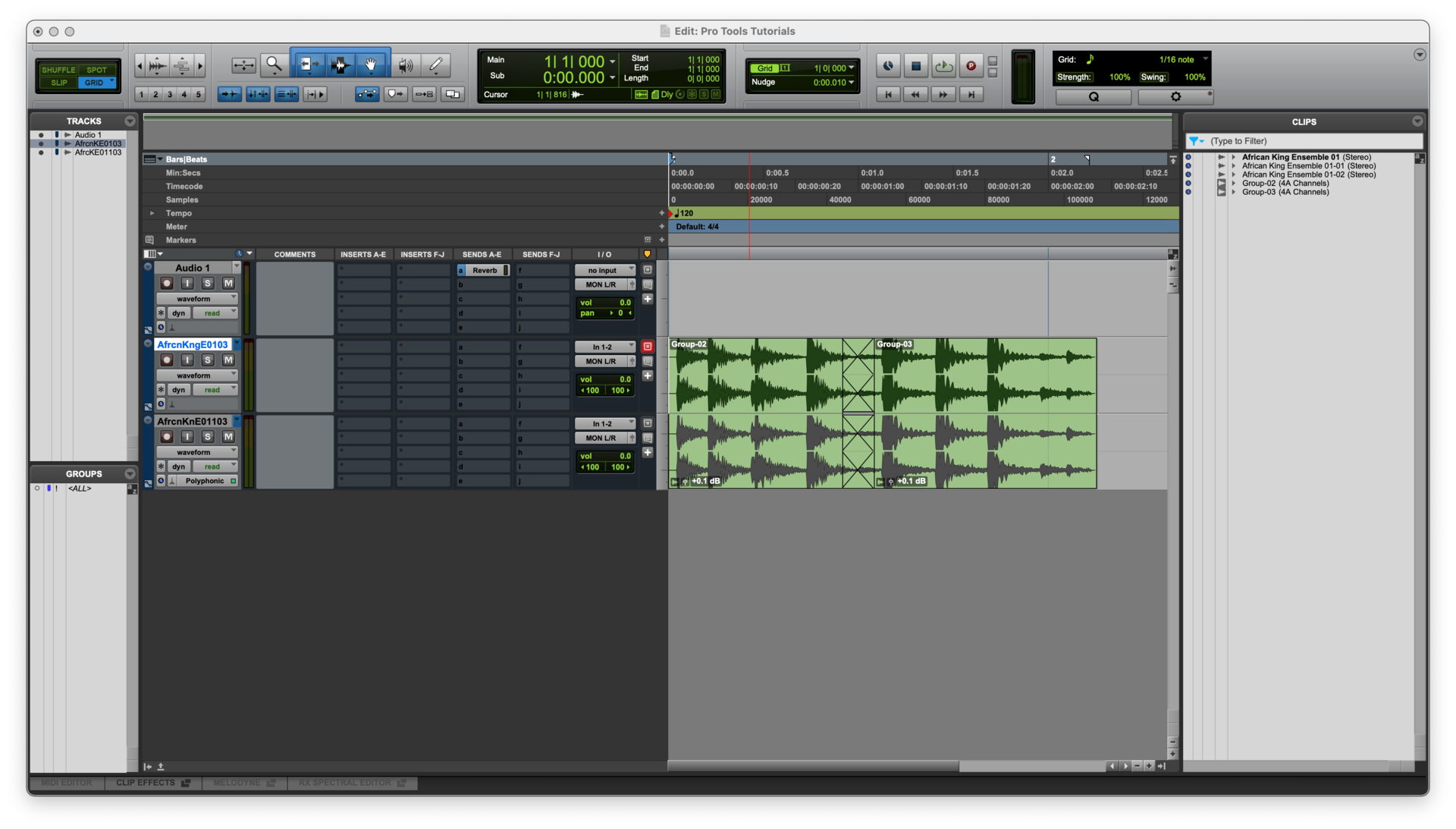Activate the Scrubber tool
Screen dimensions: 1456x829
click(406, 65)
